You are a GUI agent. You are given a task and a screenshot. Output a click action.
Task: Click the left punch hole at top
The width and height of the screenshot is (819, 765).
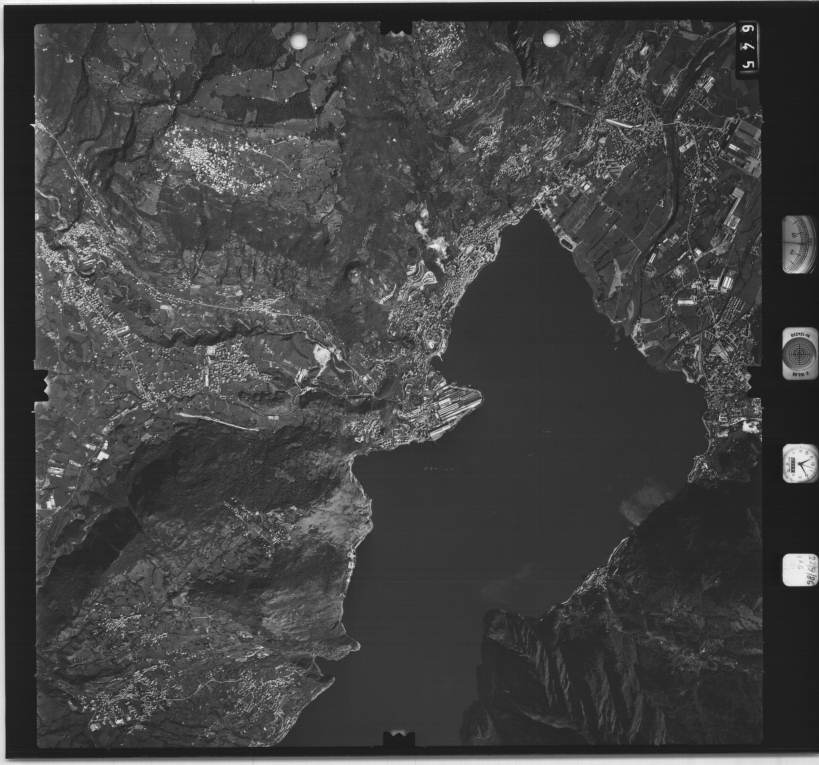pos(298,40)
